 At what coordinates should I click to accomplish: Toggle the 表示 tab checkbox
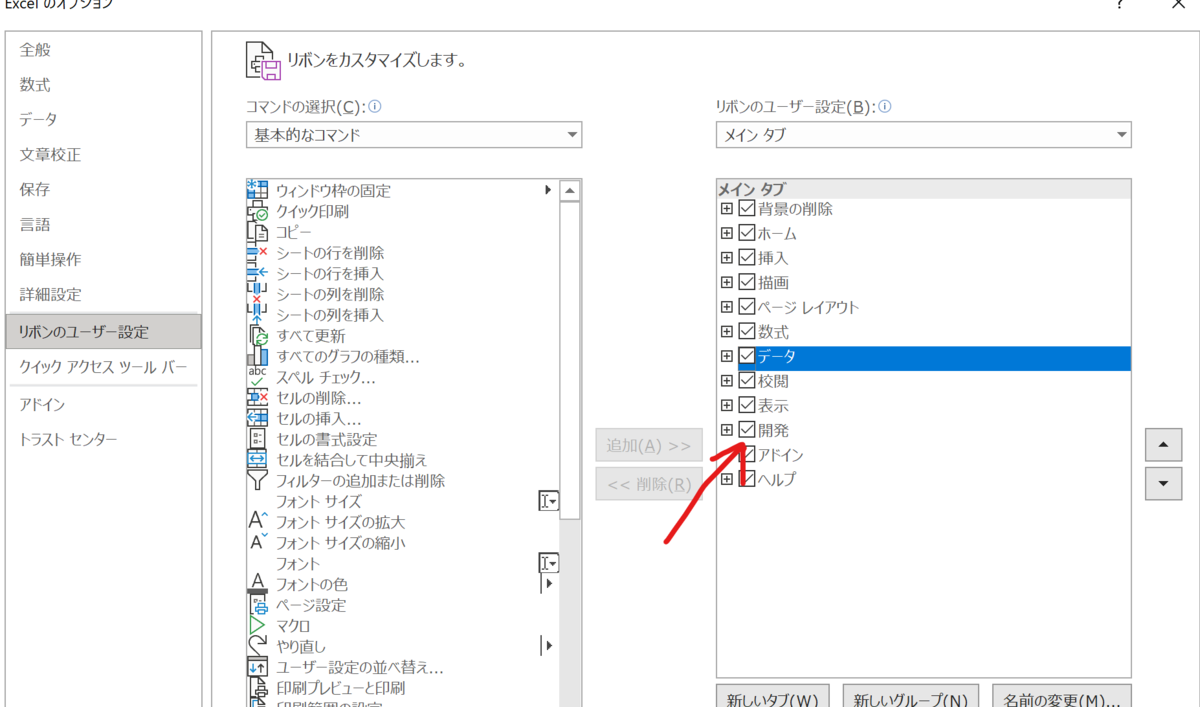(746, 405)
